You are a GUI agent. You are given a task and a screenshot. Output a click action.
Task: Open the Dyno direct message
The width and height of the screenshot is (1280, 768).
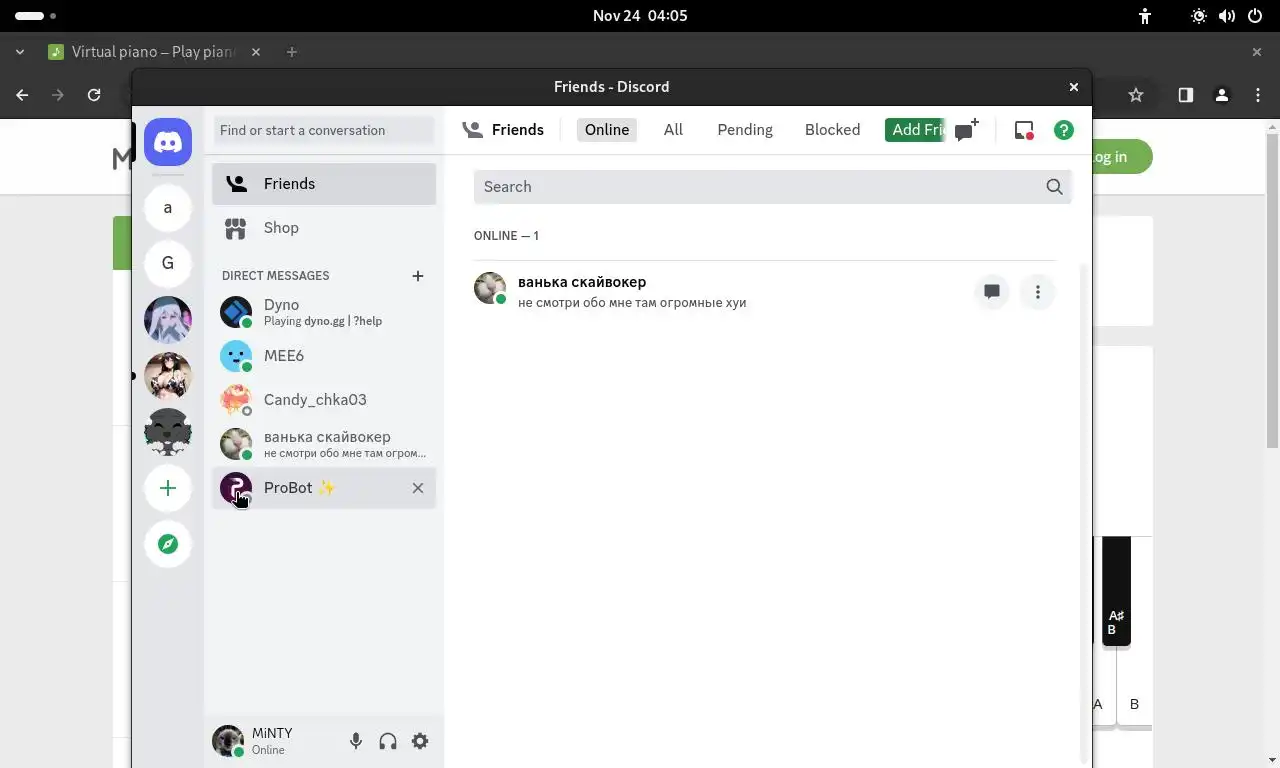[x=324, y=312]
